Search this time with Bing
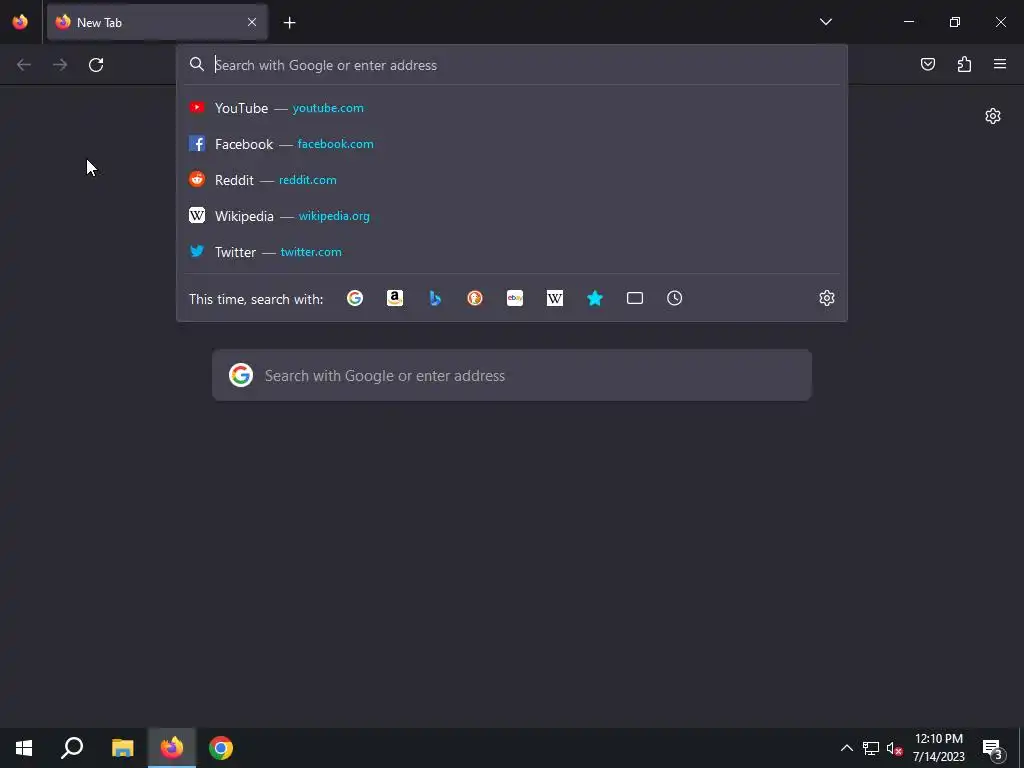This screenshot has width=1024, height=768. (435, 298)
